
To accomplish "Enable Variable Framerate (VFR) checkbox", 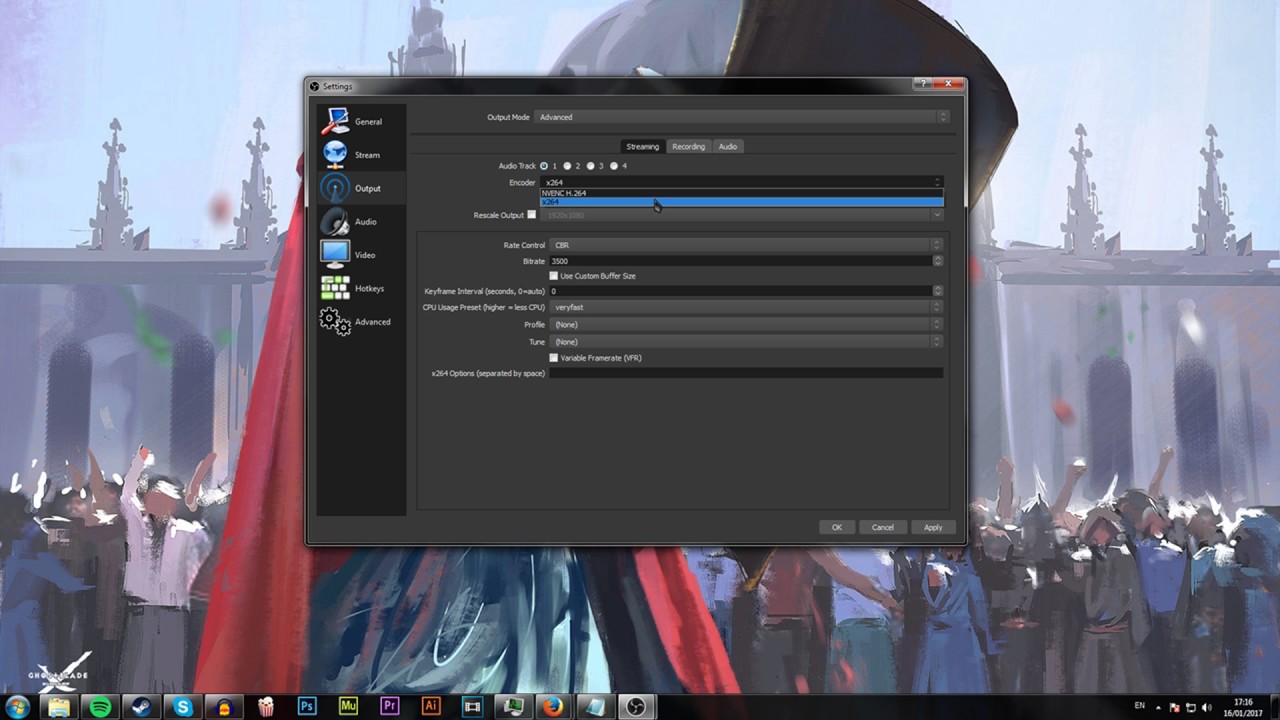I will pyautogui.click(x=554, y=358).
